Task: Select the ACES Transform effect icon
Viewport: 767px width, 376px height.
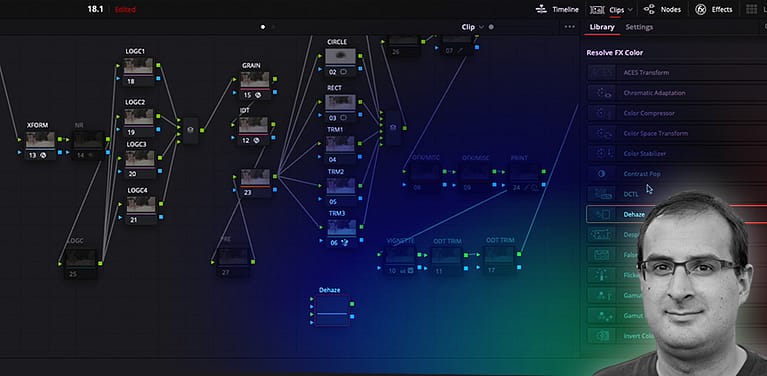Action: (x=601, y=73)
